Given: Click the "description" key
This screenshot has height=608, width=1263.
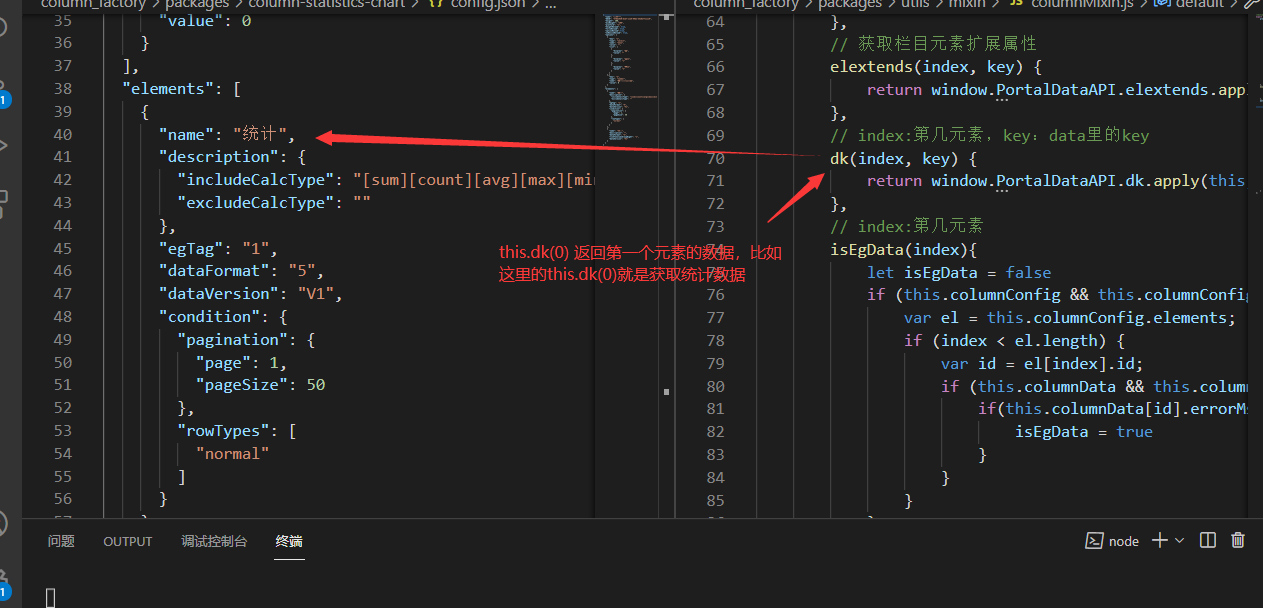Looking at the screenshot, I should (x=218, y=157).
